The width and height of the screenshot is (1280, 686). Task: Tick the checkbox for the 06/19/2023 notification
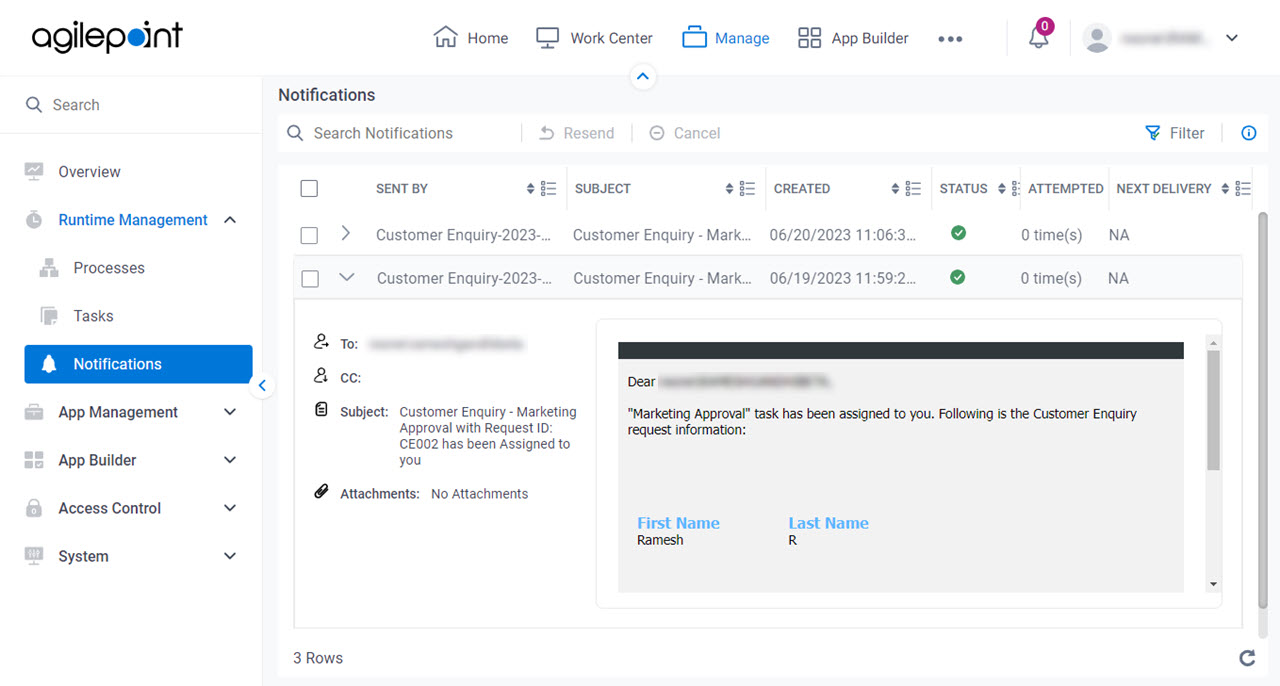tap(310, 279)
